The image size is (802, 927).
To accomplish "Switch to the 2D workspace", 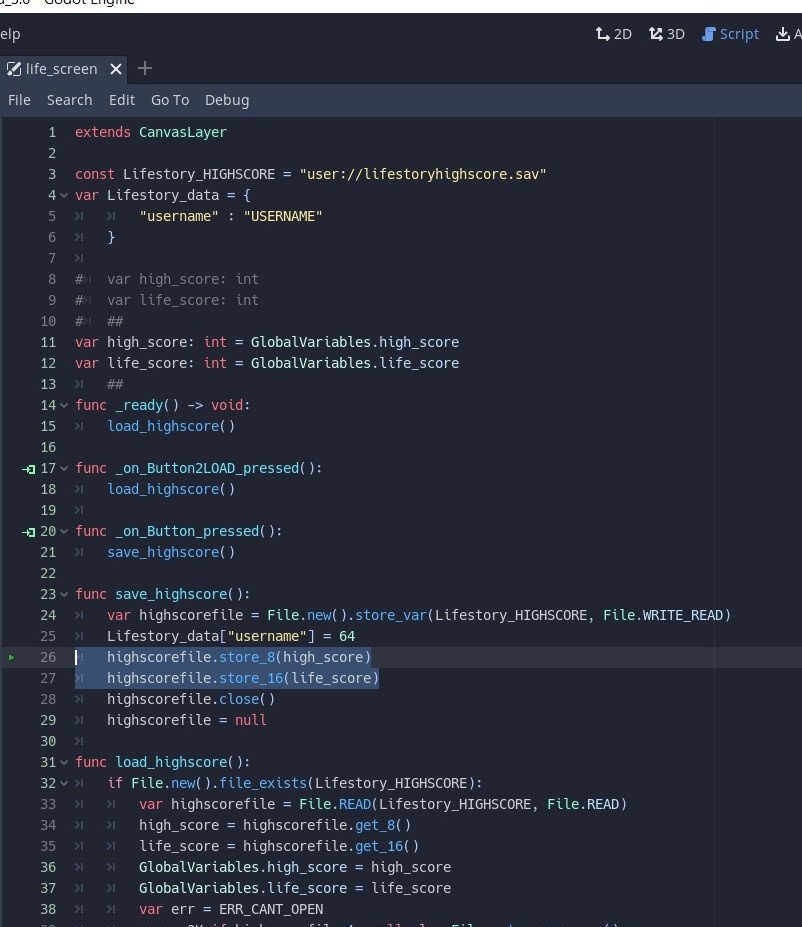I will [x=614, y=34].
